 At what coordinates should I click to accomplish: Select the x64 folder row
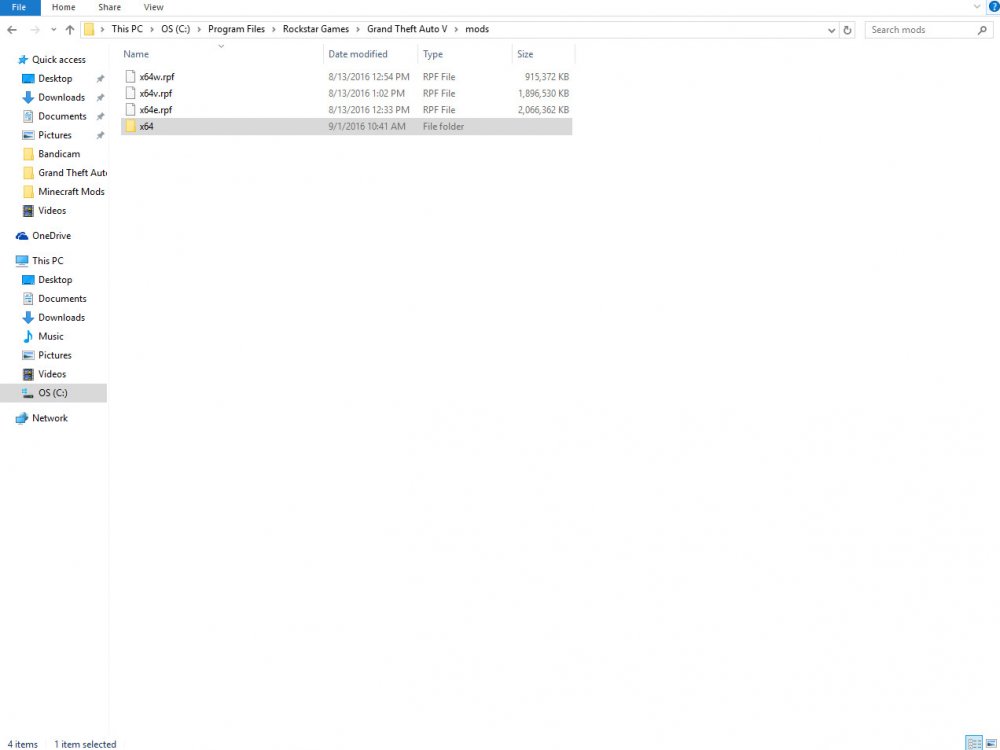click(346, 126)
